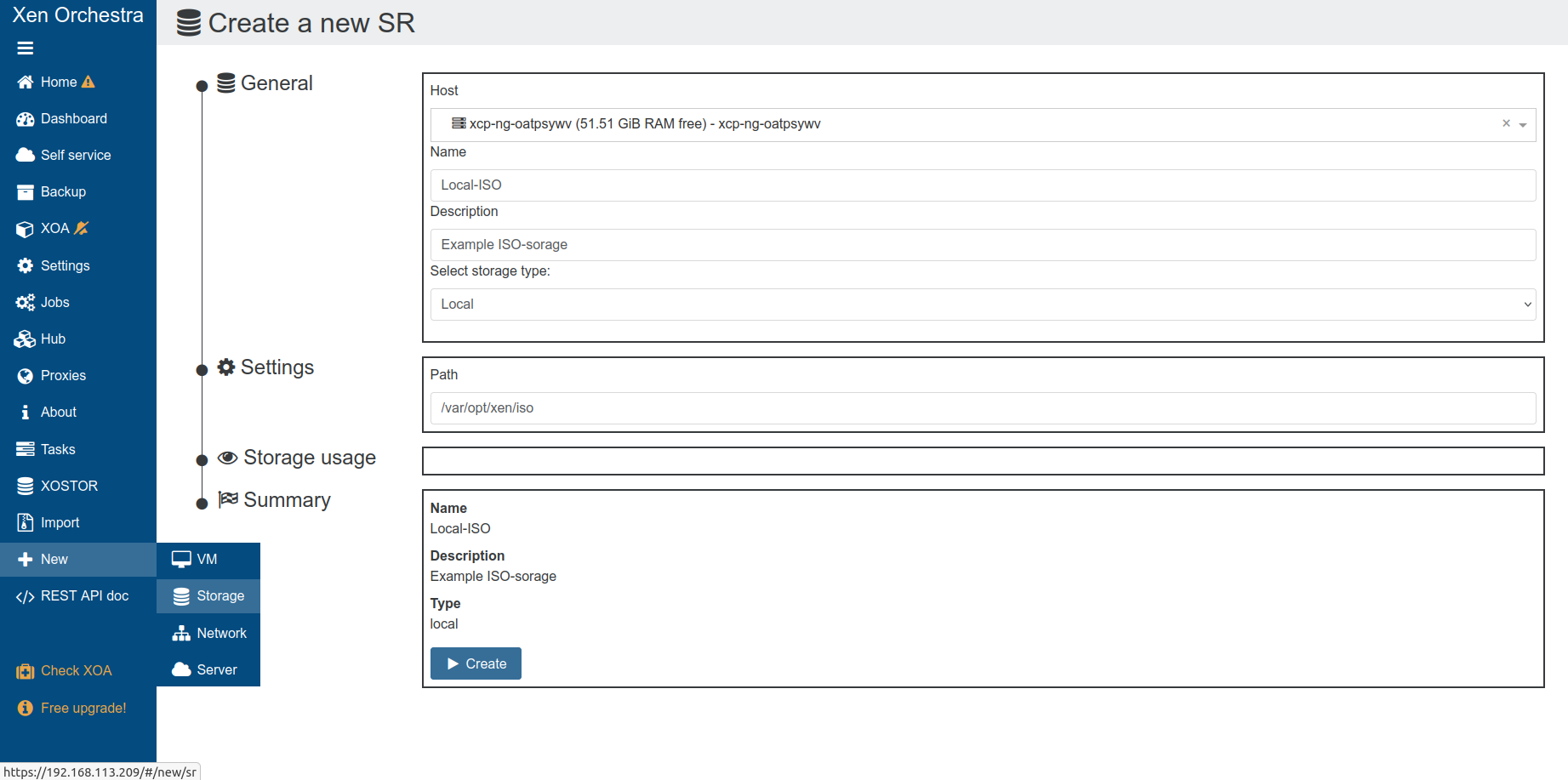Go to Dashboard in the sidebar
Viewport: 1568px width, 780px height.
78,119
